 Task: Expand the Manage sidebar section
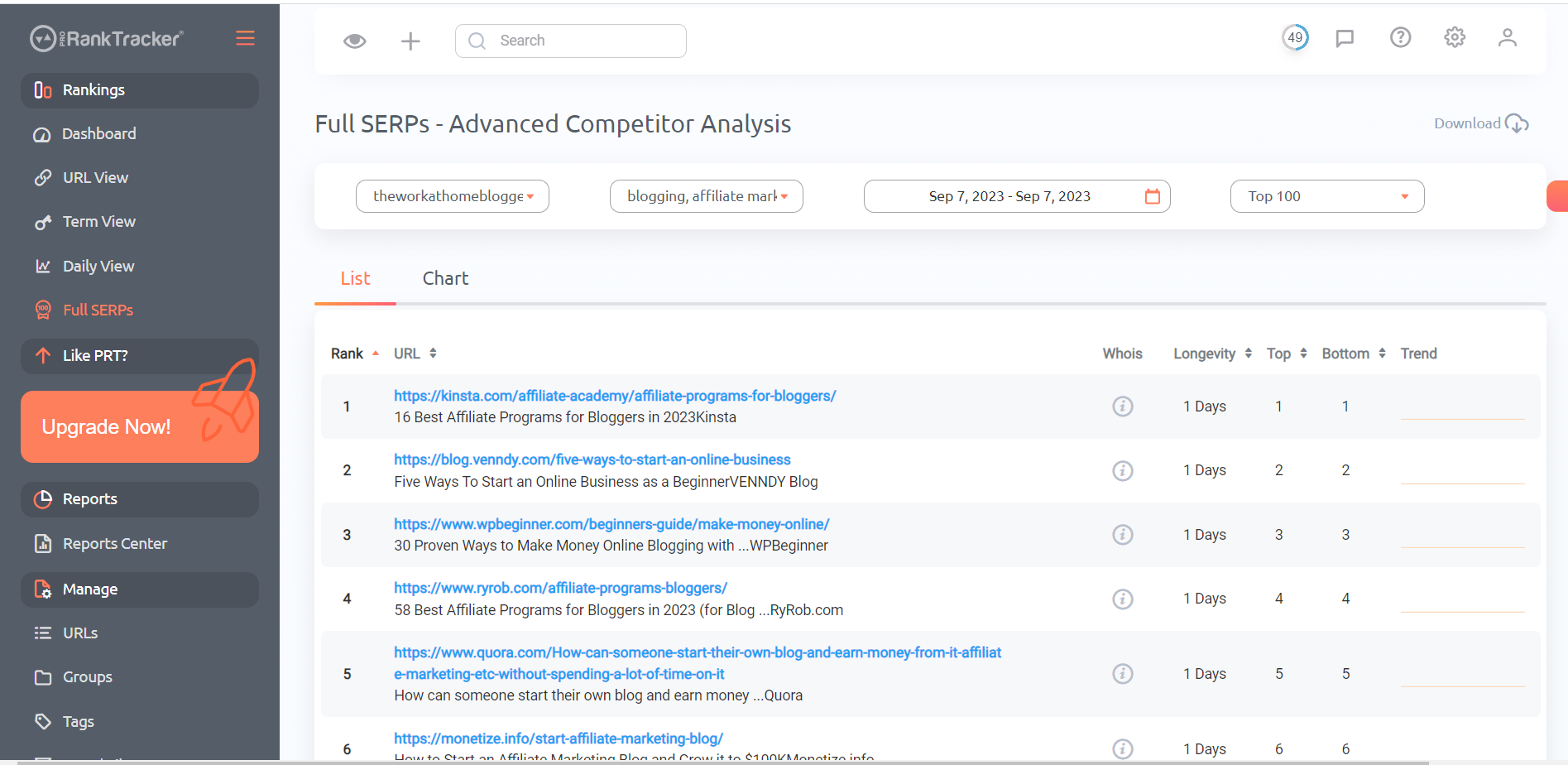140,589
